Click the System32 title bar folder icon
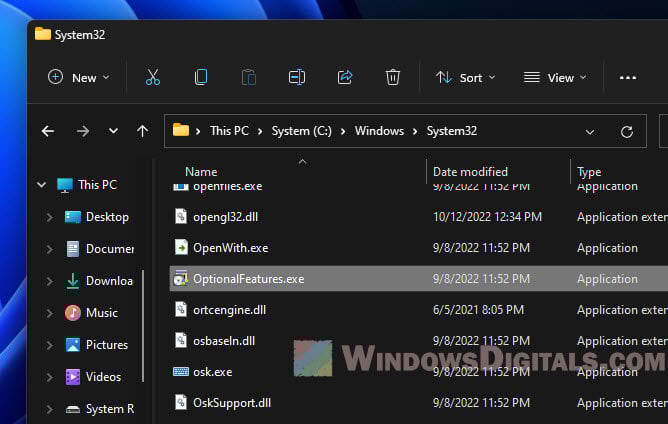Image resolution: width=668 pixels, height=424 pixels. [x=43, y=34]
